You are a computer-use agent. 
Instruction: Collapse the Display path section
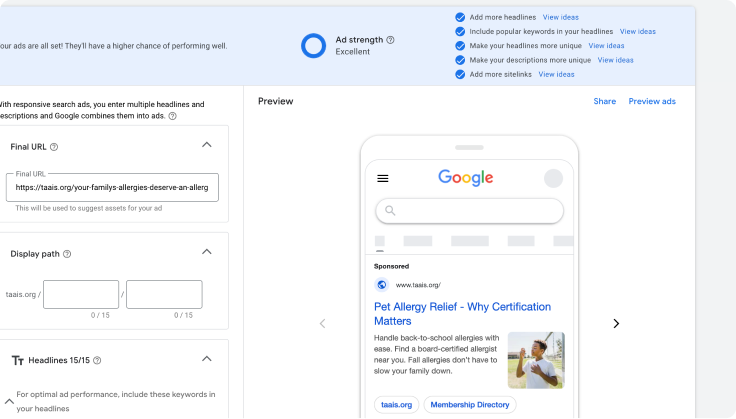(207, 252)
